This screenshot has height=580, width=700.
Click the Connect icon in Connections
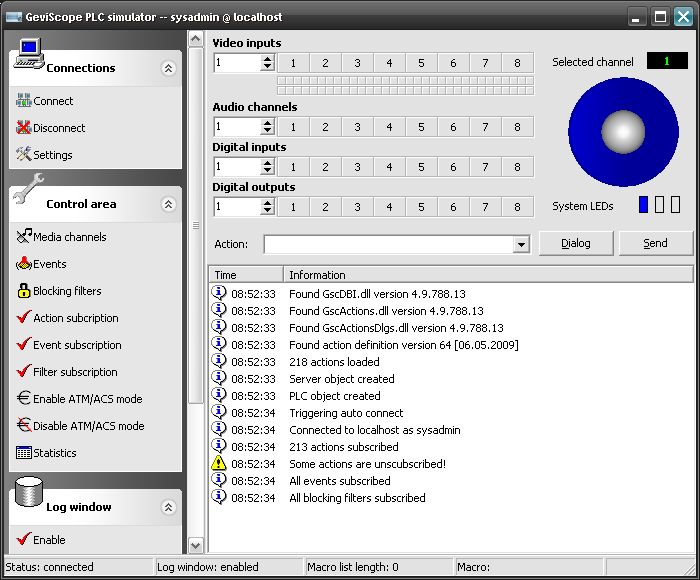(x=24, y=101)
